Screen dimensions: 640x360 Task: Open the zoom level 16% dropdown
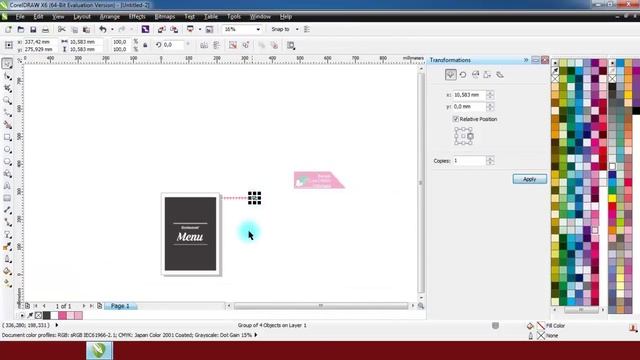(x=258, y=29)
